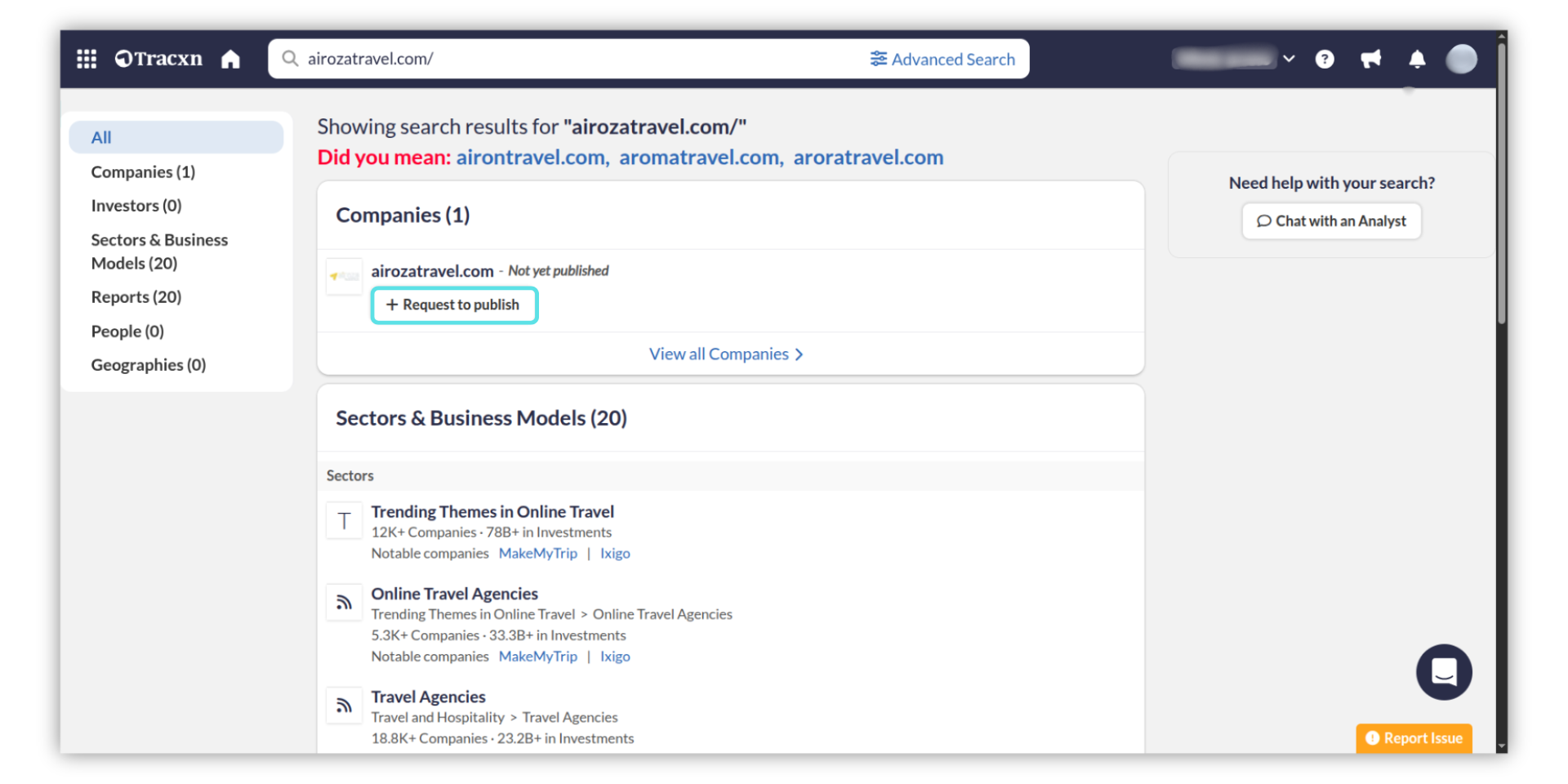Screen dimensions: 1568x784
Task: Select Sectors & Business Models filter
Action: [x=159, y=252]
